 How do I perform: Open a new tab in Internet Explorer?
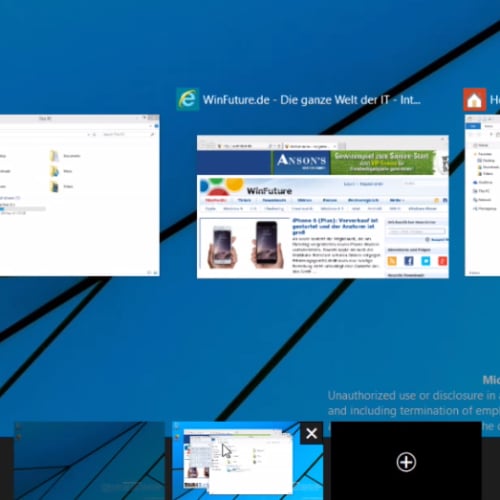(x=342, y=146)
